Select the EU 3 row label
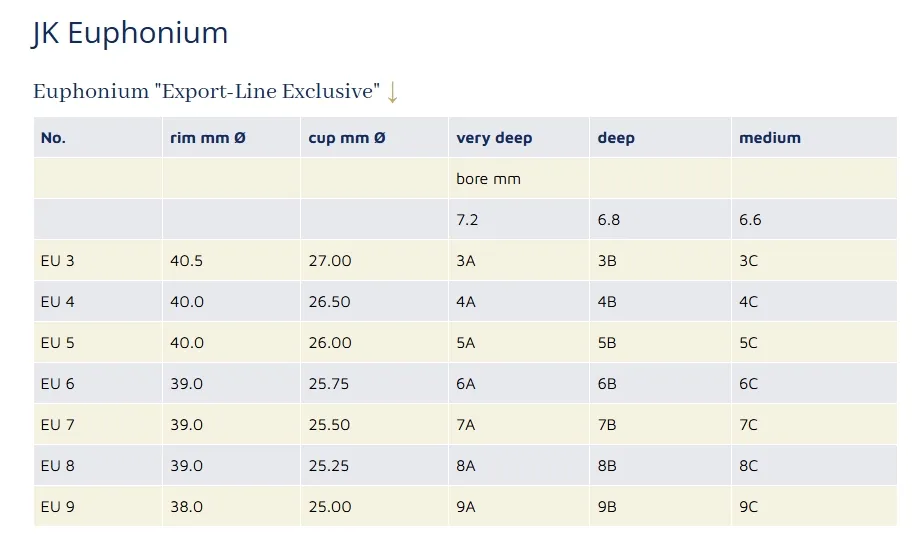The width and height of the screenshot is (913, 542). (58, 261)
